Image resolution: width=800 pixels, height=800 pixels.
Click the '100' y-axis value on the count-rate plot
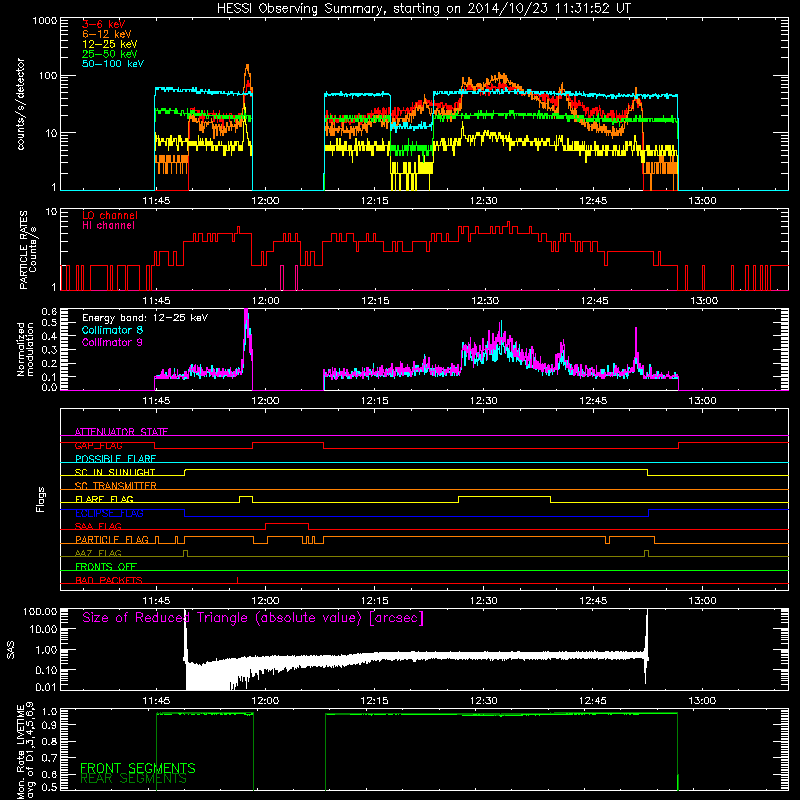tap(47, 76)
